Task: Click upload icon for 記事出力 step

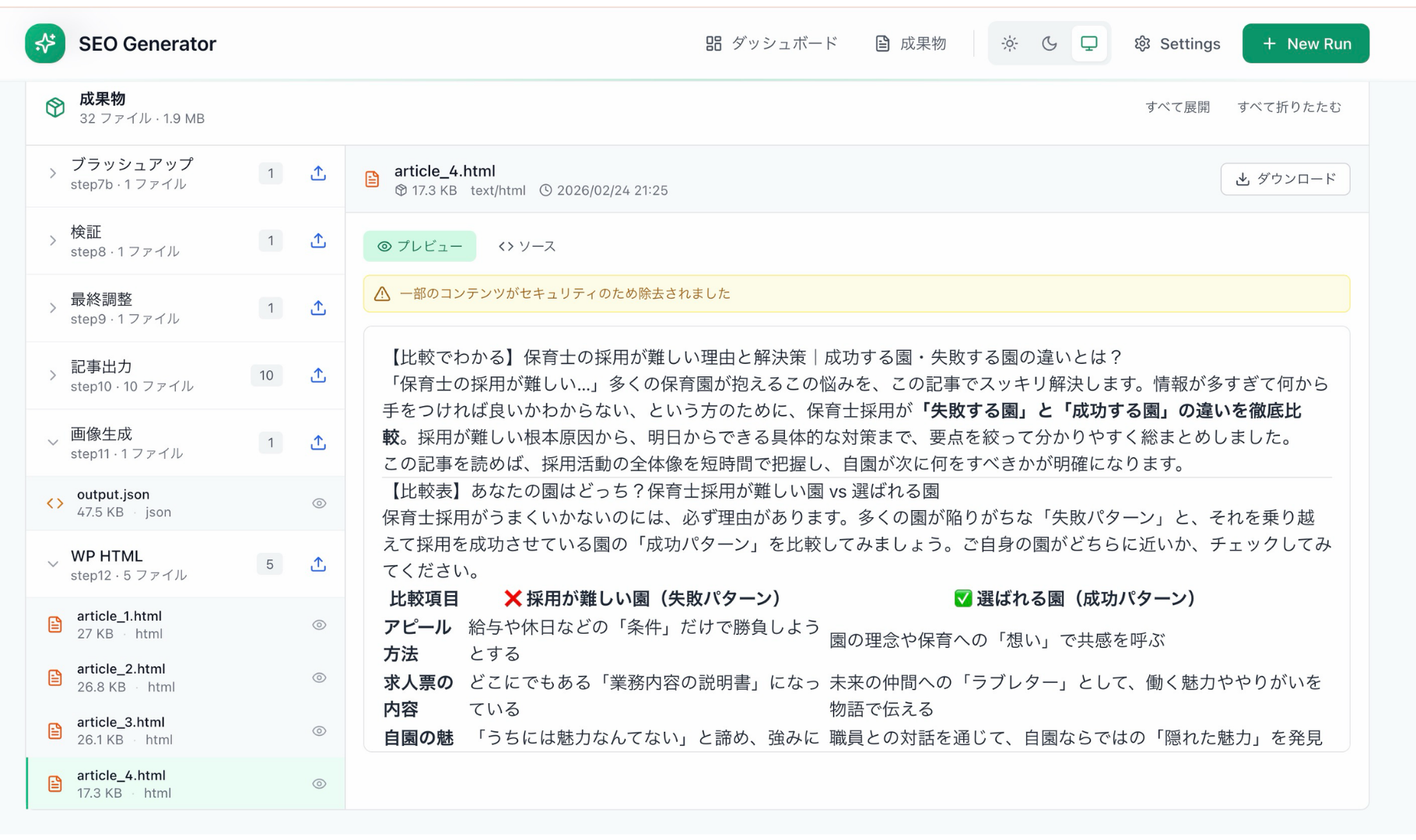Action: 318,376
